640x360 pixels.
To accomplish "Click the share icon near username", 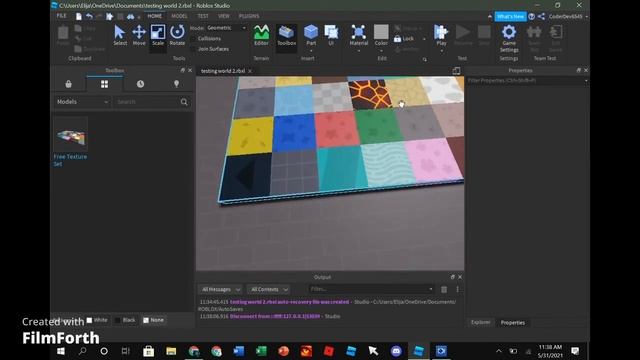I will click(x=541, y=16).
